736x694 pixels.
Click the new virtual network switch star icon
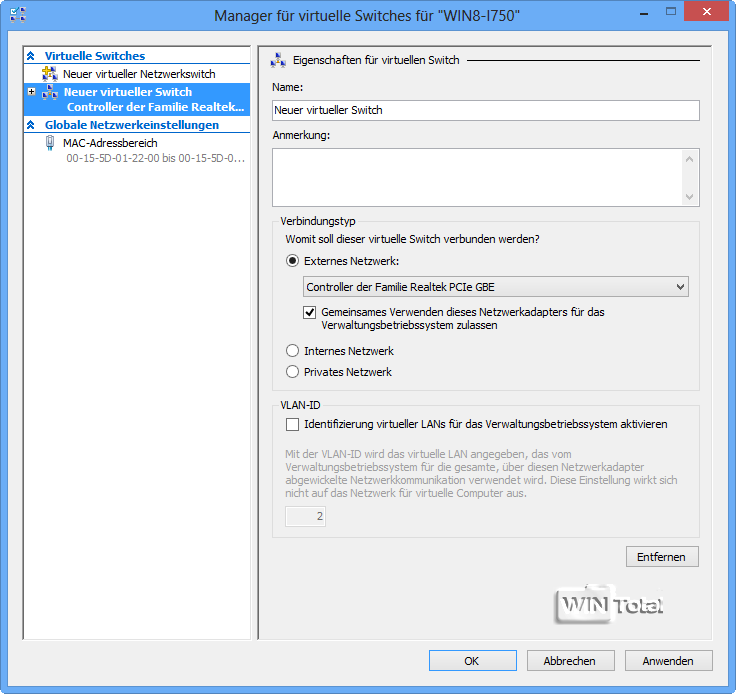pos(50,74)
